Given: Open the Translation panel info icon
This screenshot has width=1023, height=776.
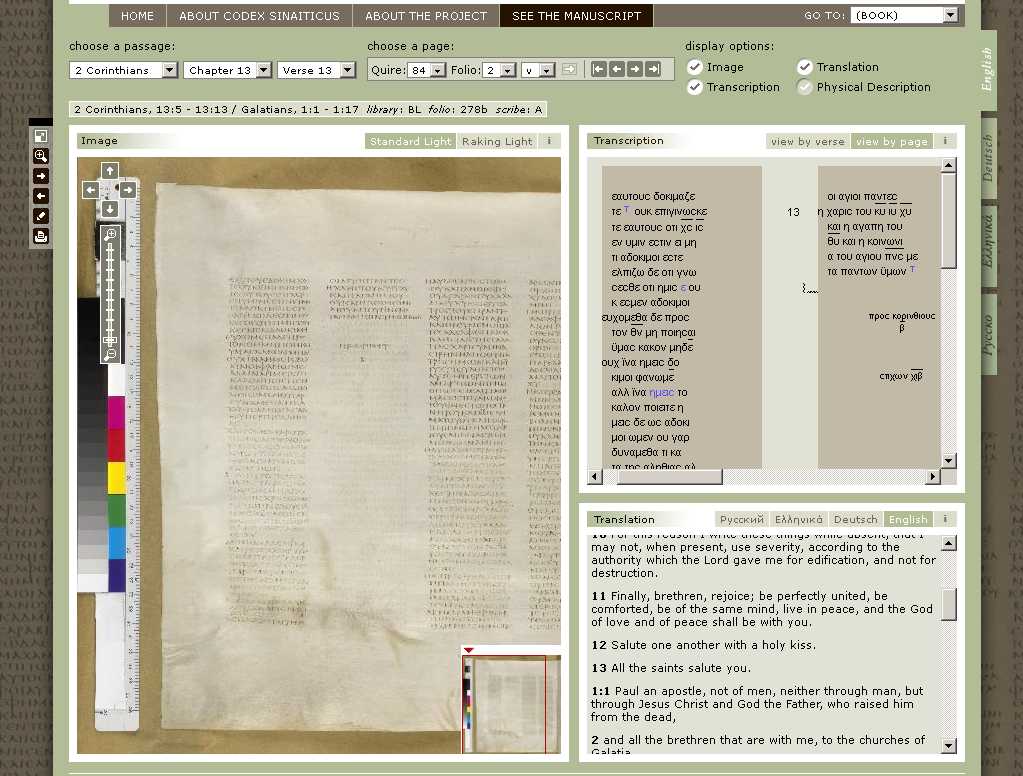Looking at the screenshot, I should 945,520.
